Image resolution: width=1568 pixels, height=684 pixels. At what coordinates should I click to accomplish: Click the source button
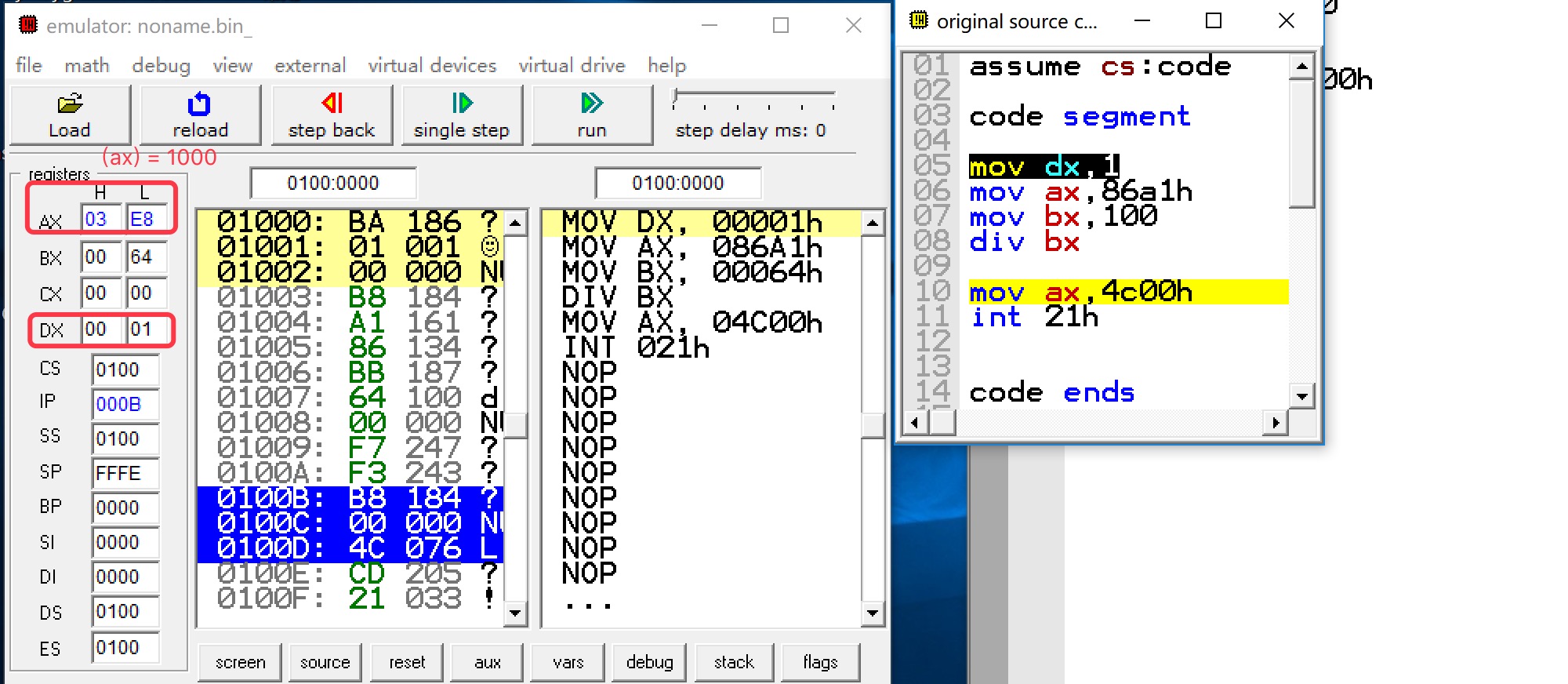tap(325, 663)
